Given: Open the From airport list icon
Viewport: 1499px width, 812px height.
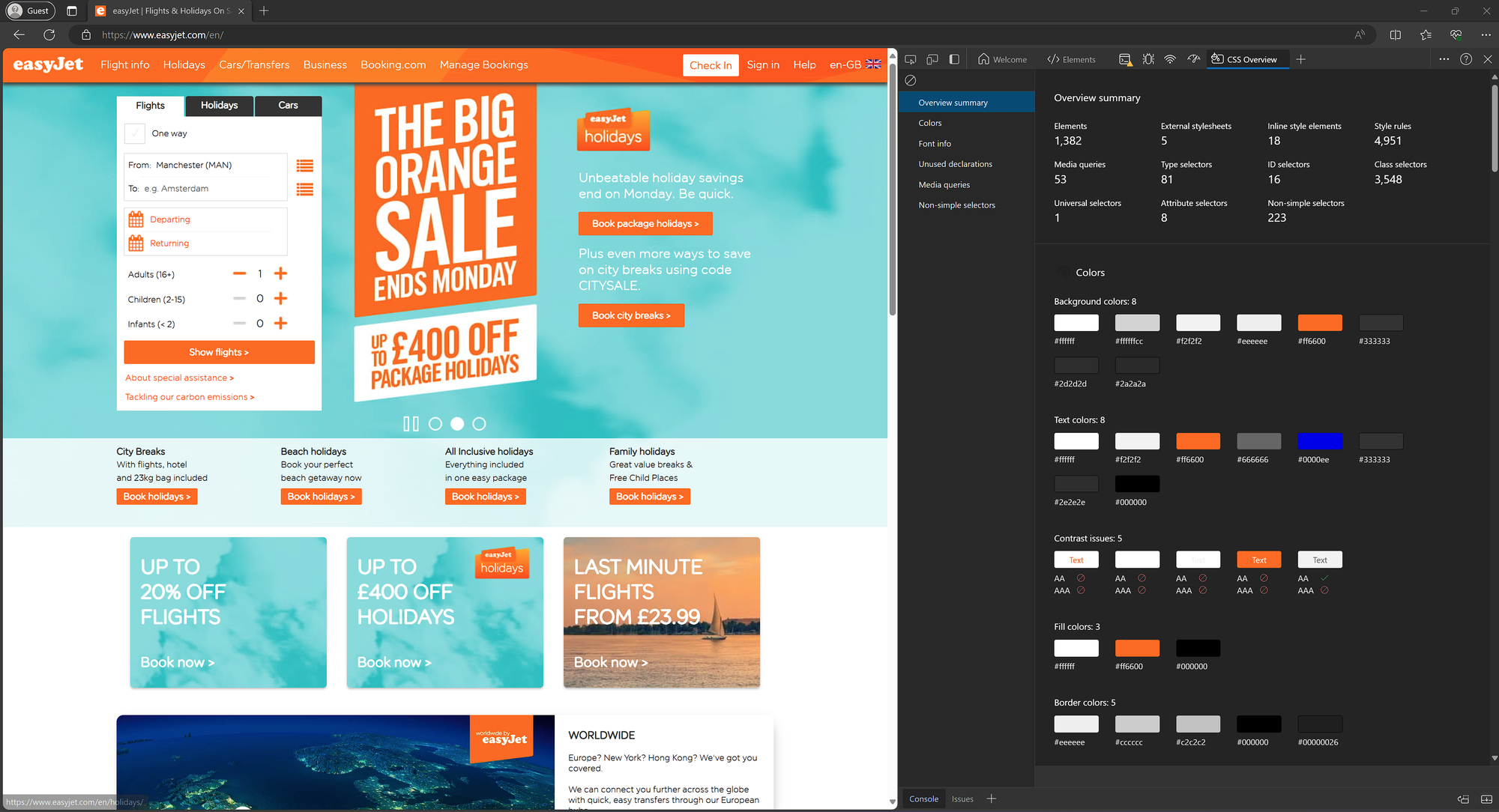Looking at the screenshot, I should click(304, 166).
